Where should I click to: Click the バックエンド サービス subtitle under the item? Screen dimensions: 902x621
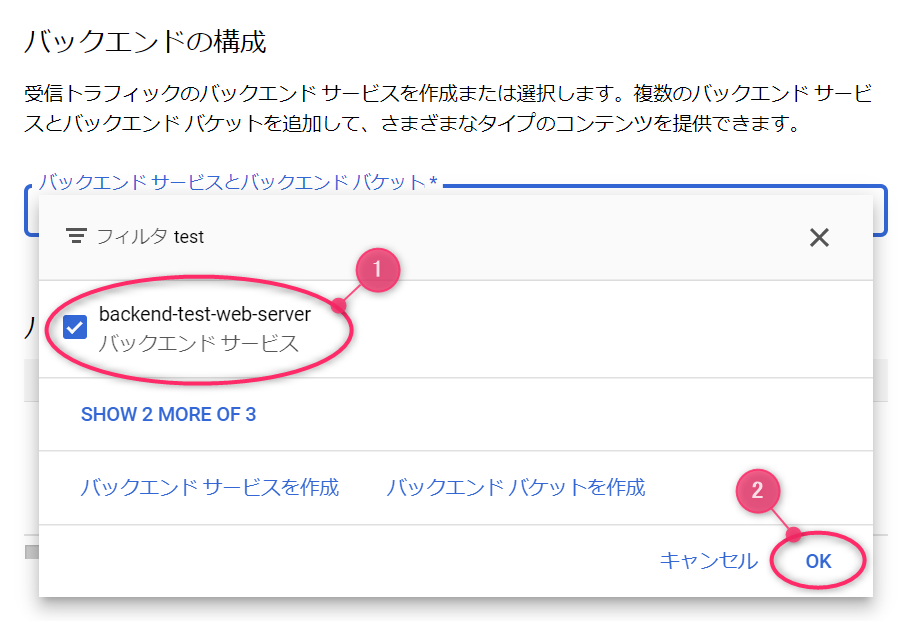pos(198,343)
